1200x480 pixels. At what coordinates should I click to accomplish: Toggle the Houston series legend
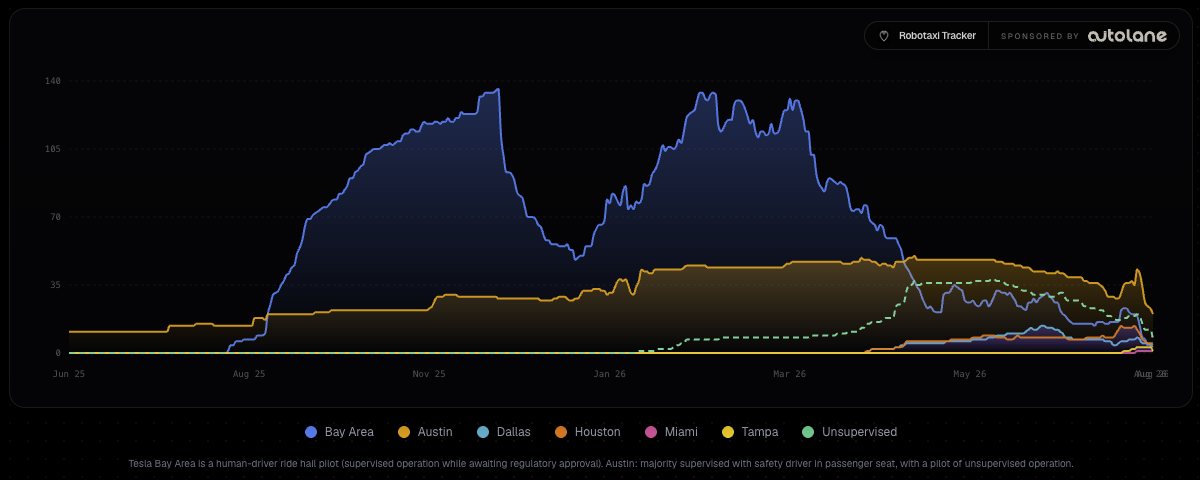point(588,432)
